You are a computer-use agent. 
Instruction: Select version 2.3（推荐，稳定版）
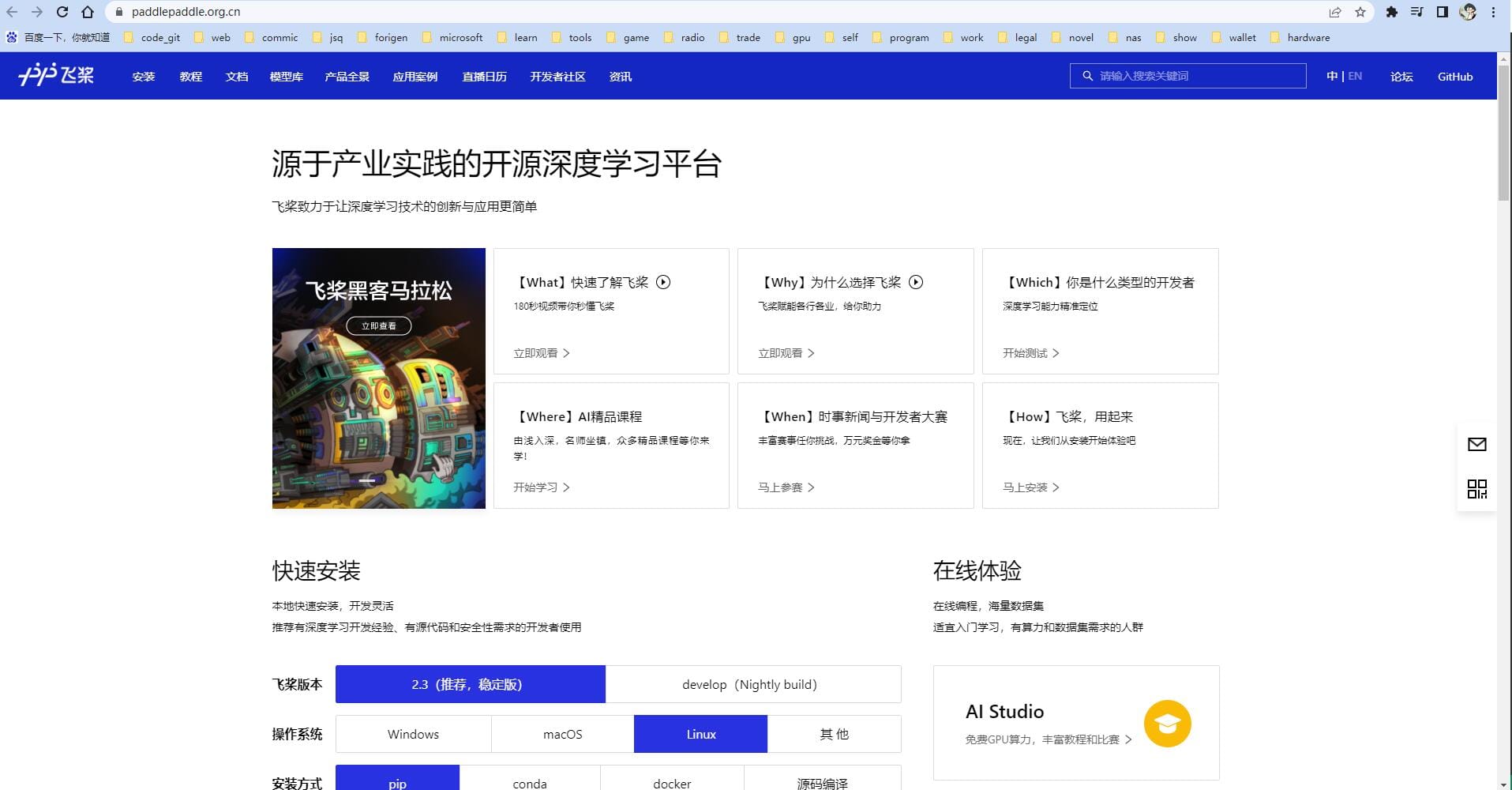pos(471,684)
